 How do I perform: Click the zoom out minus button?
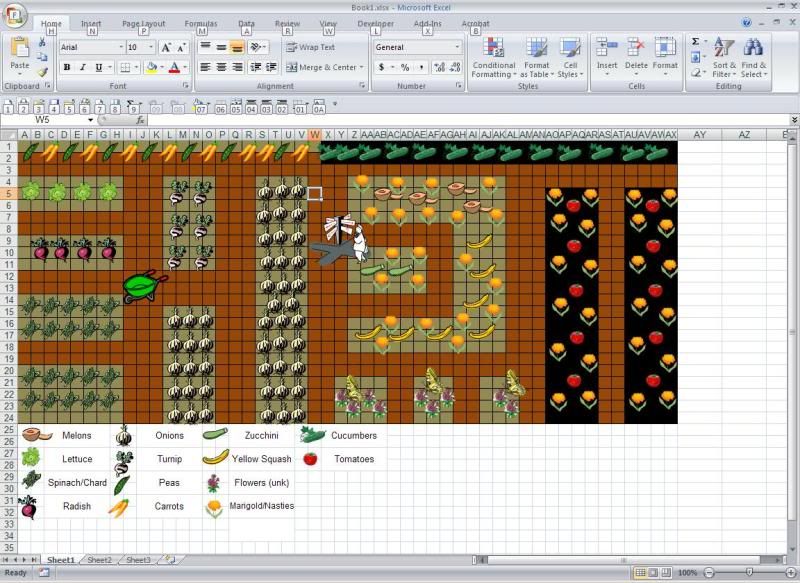pyautogui.click(x=709, y=573)
